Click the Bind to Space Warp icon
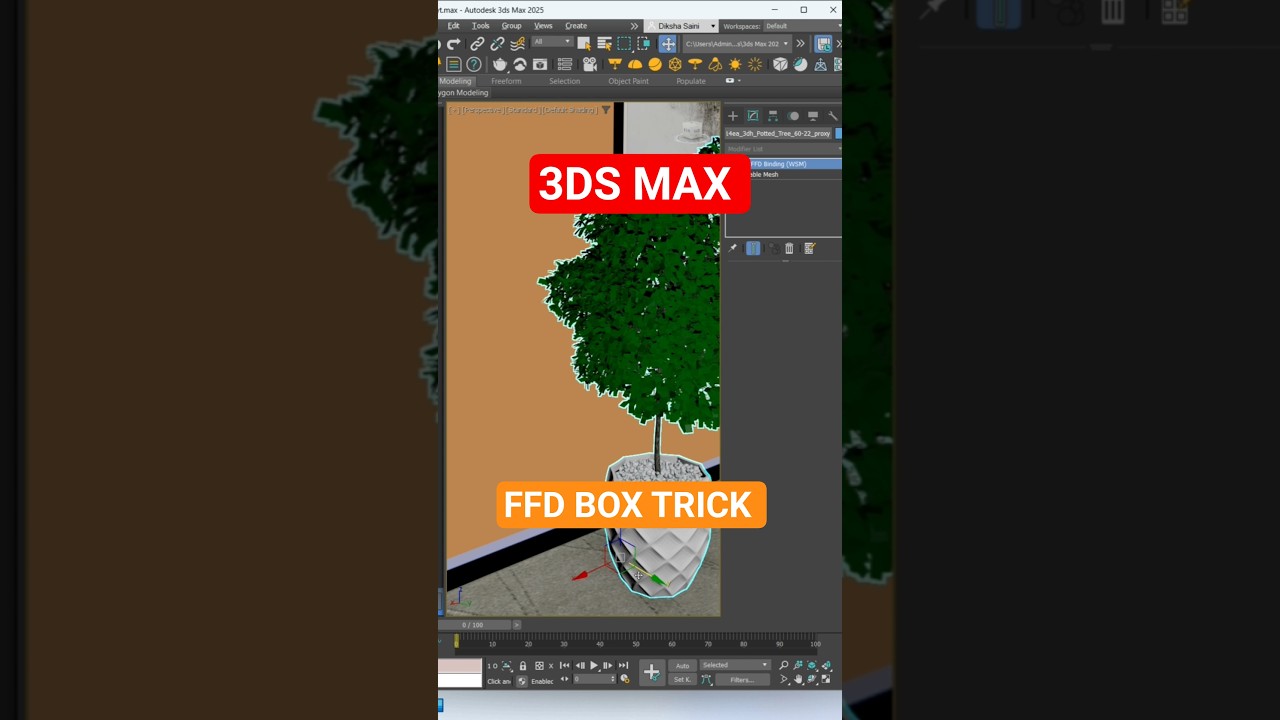 coord(517,44)
